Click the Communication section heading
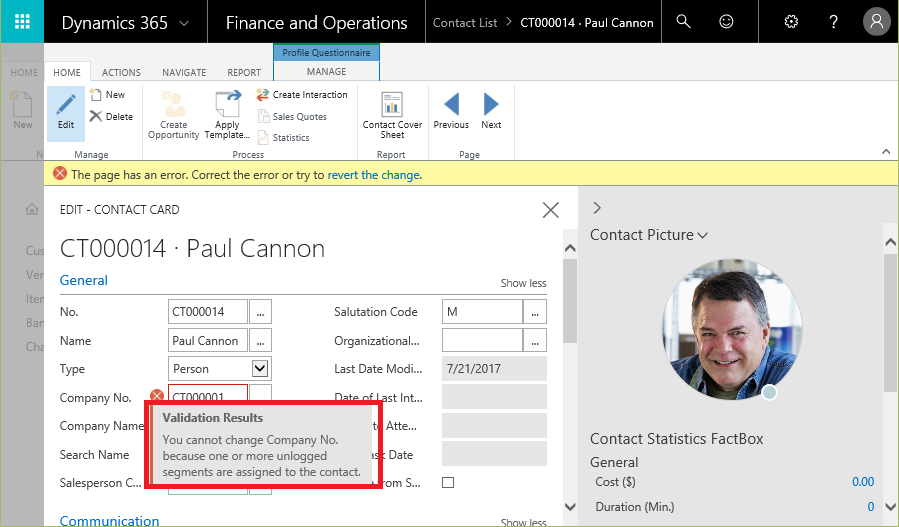The width and height of the screenshot is (899, 527). coord(110,520)
